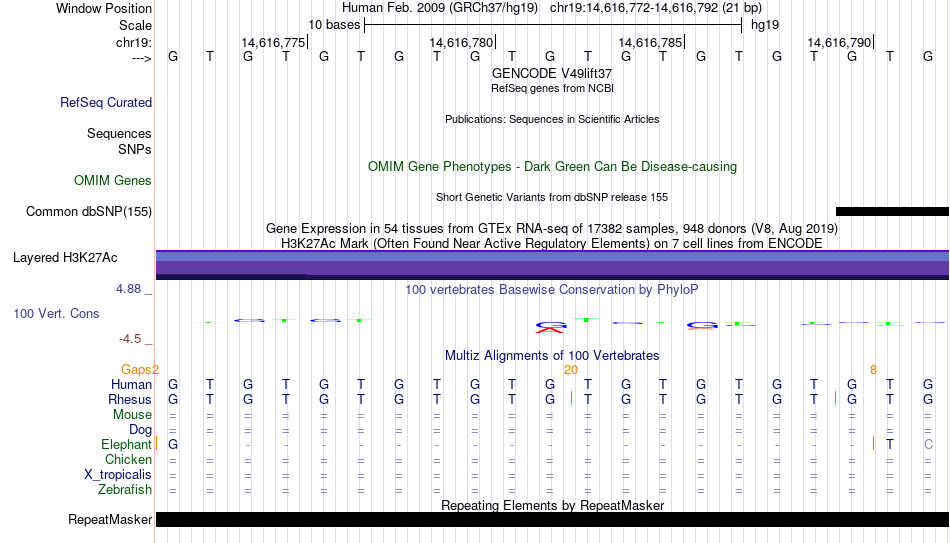
Task: Click the GTEx Gene Expression track title
Action: click(x=552, y=228)
